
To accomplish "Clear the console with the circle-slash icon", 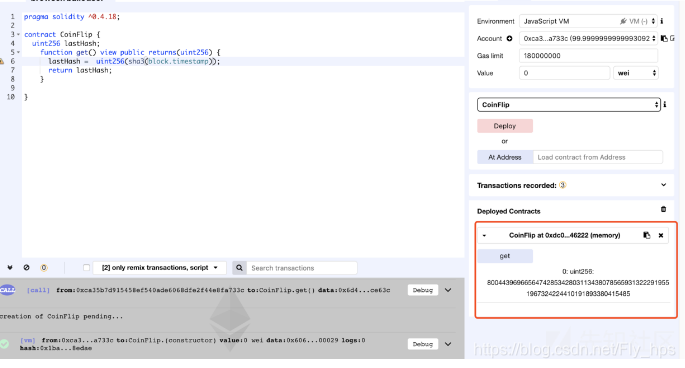I will pos(27,267).
